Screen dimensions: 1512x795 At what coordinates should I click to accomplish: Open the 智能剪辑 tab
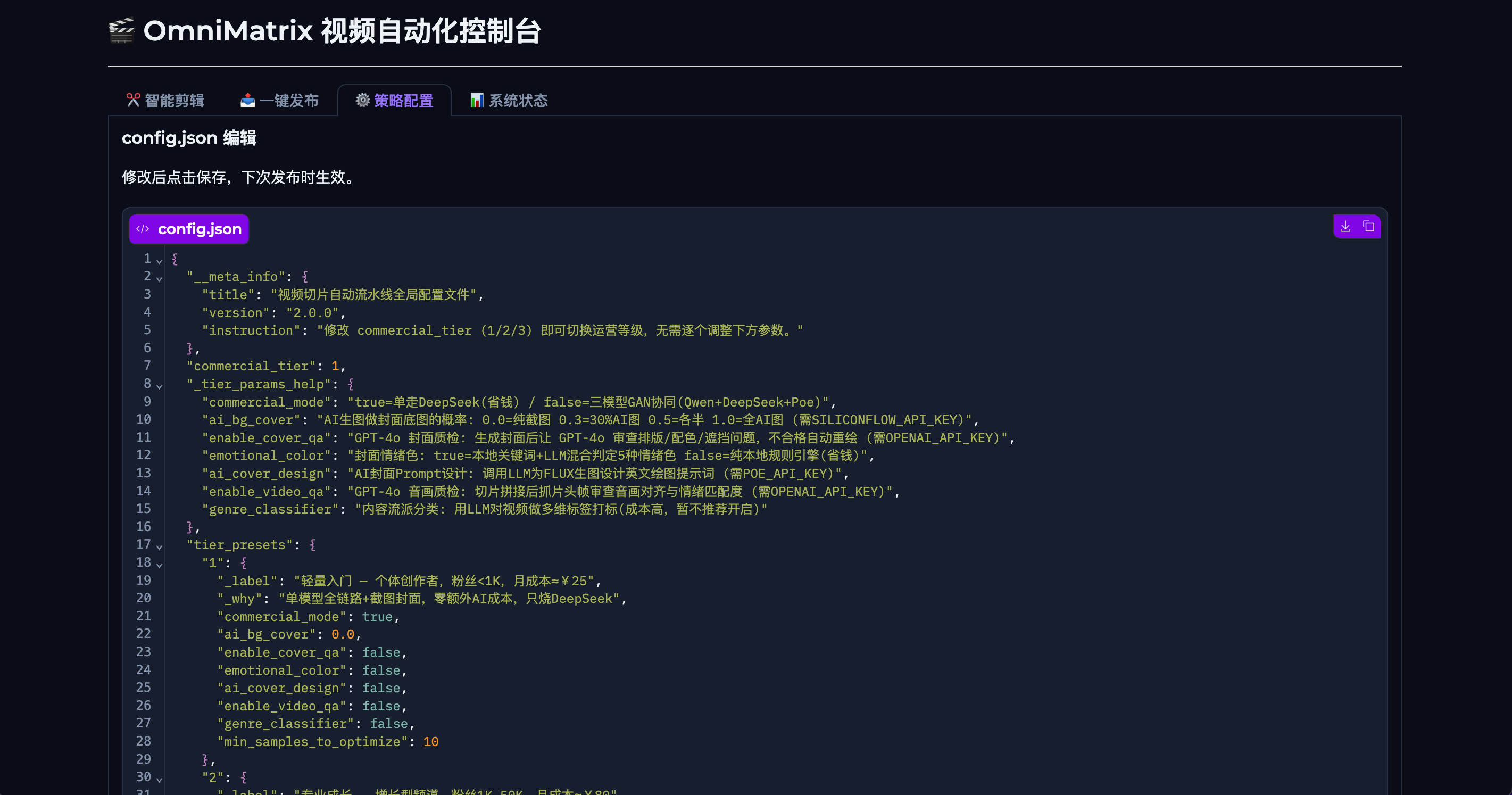(165, 101)
